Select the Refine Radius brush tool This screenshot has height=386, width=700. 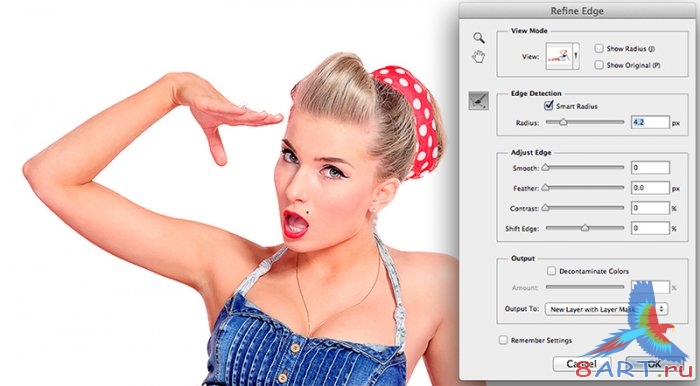[479, 101]
